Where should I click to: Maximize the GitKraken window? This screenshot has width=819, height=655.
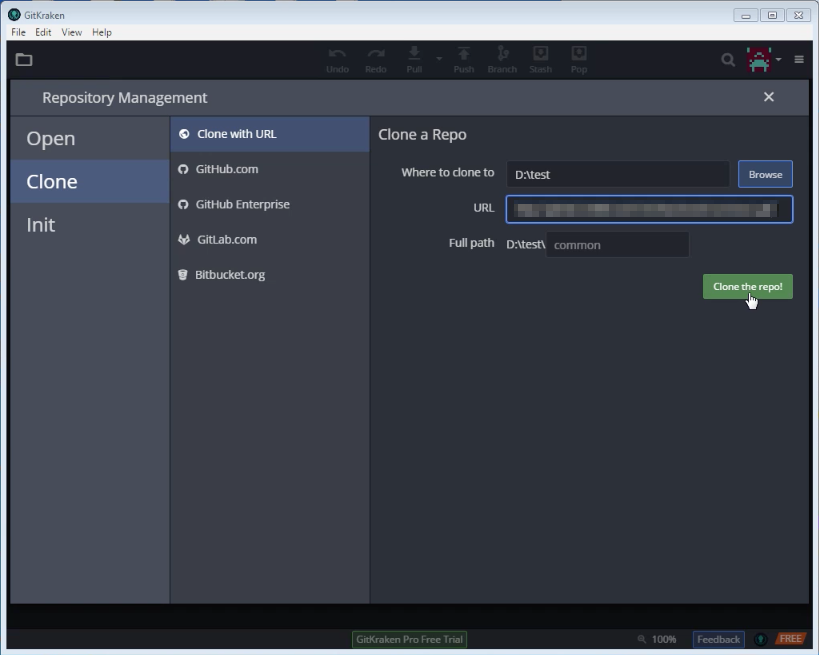pyautogui.click(x=773, y=16)
